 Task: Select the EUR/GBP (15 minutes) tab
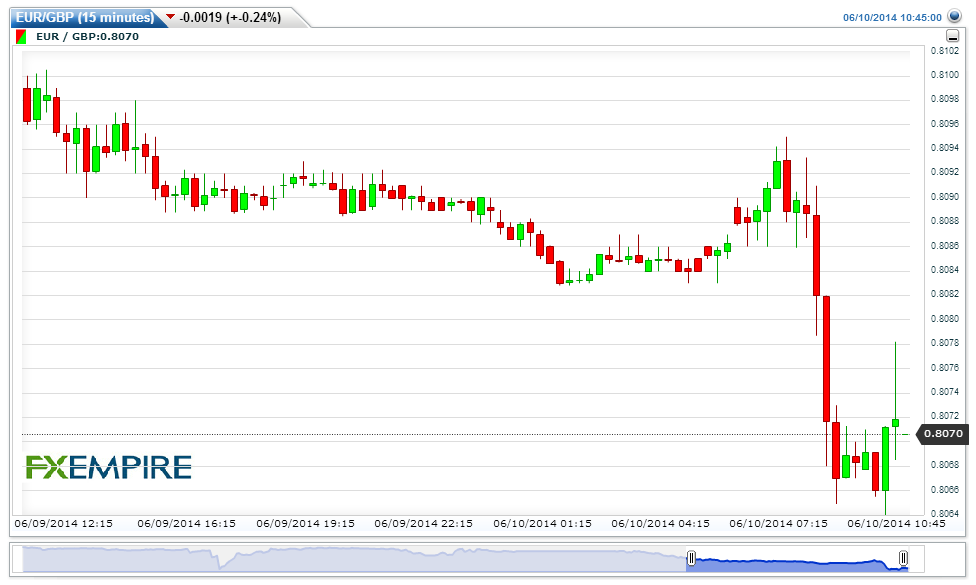tap(85, 17)
